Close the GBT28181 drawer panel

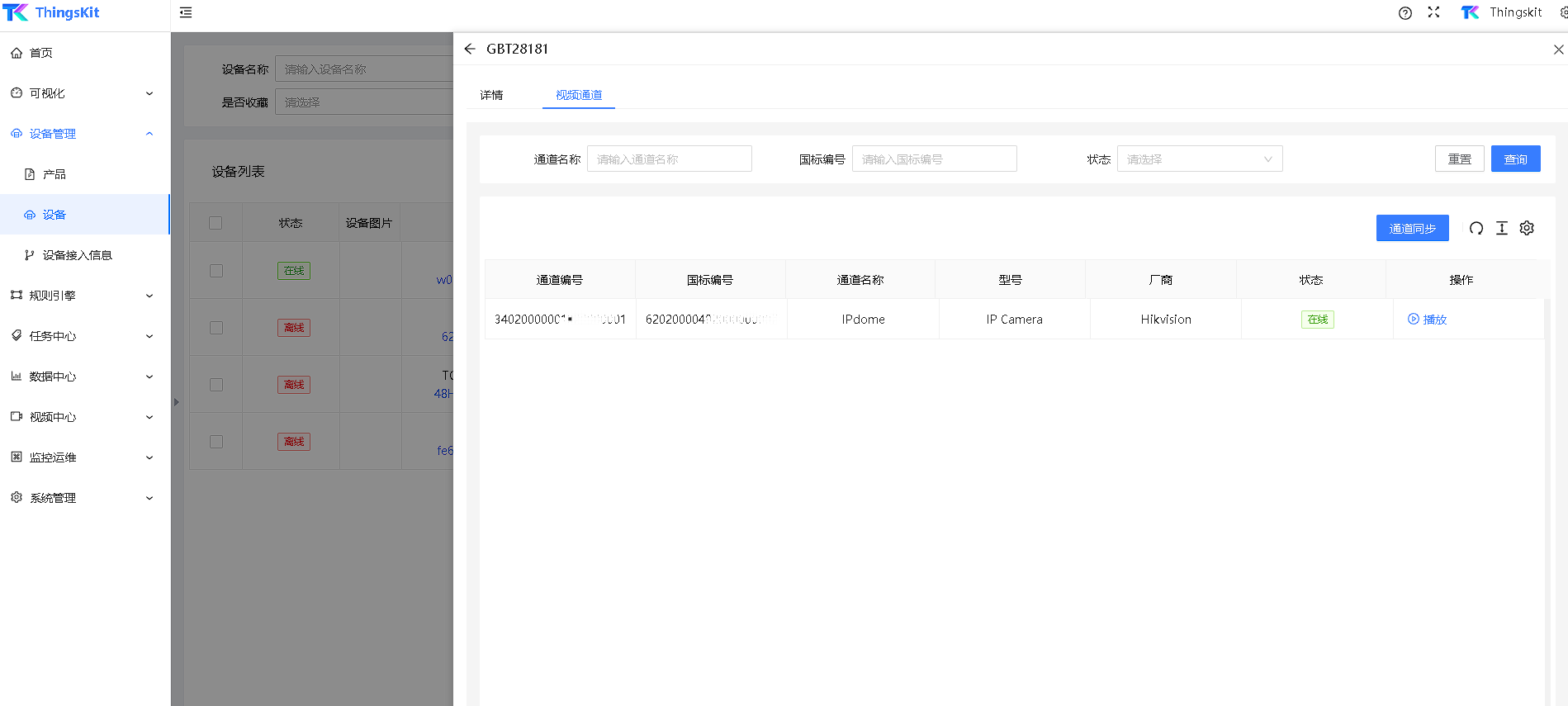1558,50
